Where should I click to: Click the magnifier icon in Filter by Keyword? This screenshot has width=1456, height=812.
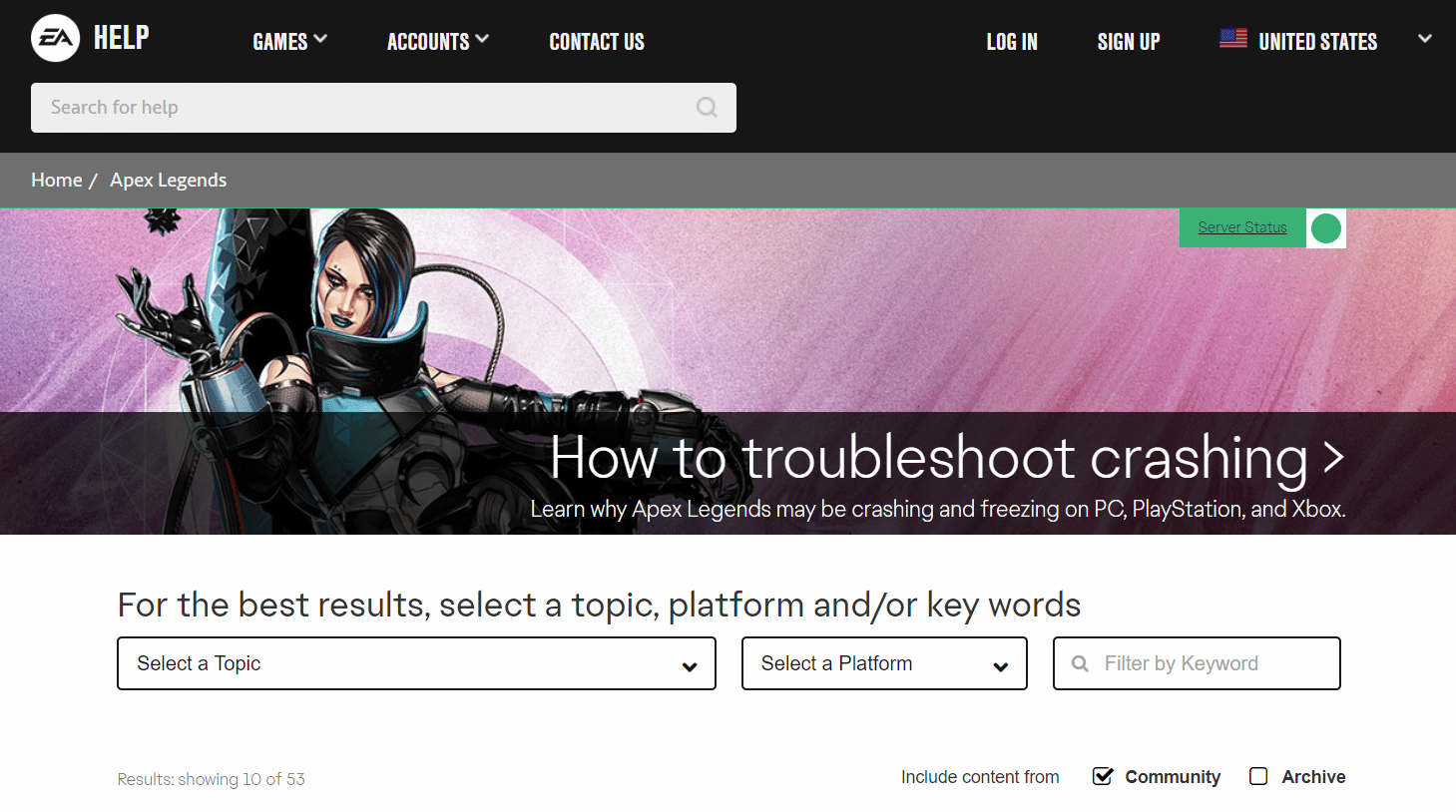click(x=1080, y=662)
